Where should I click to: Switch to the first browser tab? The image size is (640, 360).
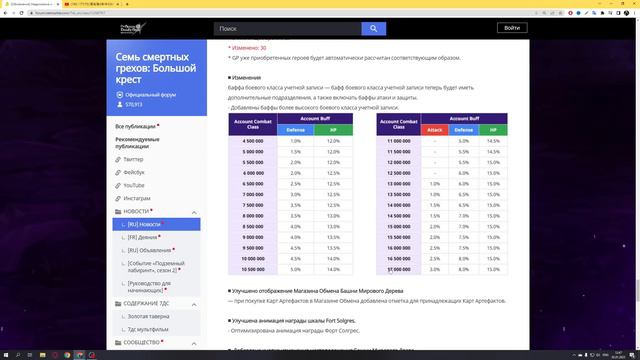(31, 4)
